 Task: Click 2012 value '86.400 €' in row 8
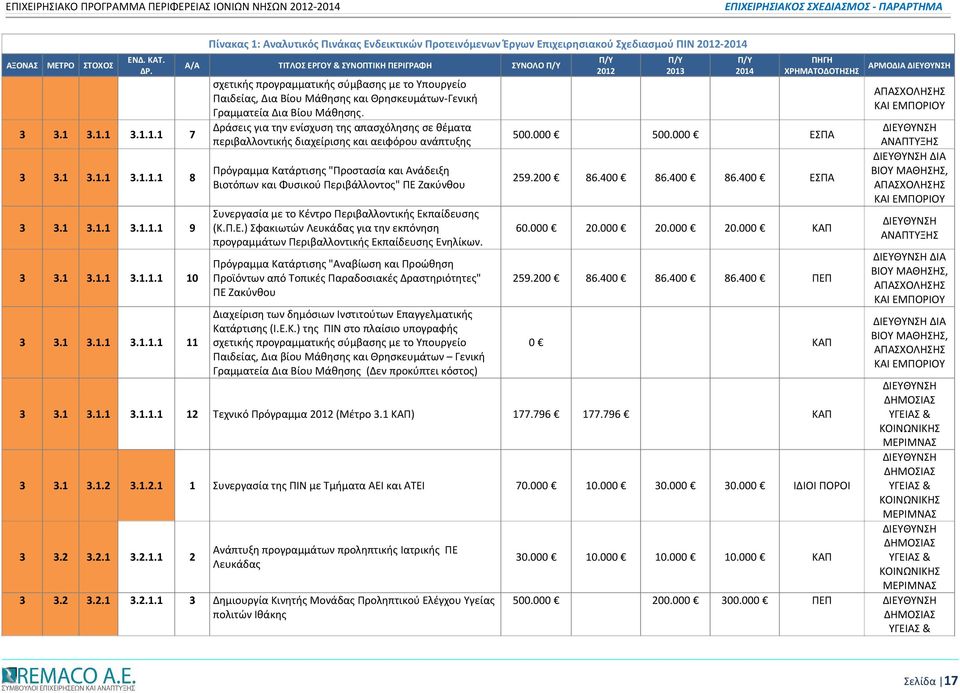(x=606, y=178)
